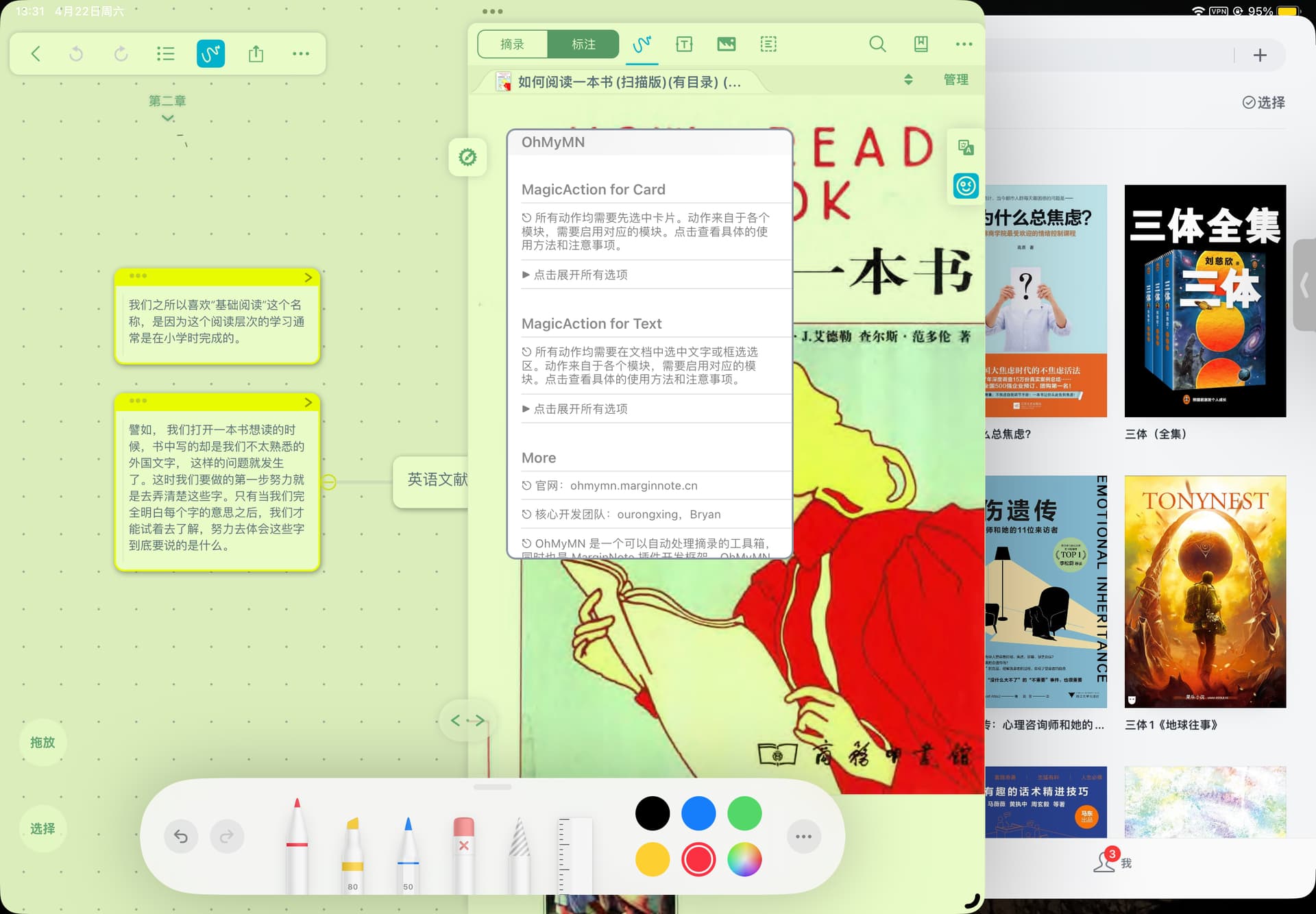The image size is (1316, 914).
Task: Tap the OhMyMN smiley face icon
Action: [966, 186]
